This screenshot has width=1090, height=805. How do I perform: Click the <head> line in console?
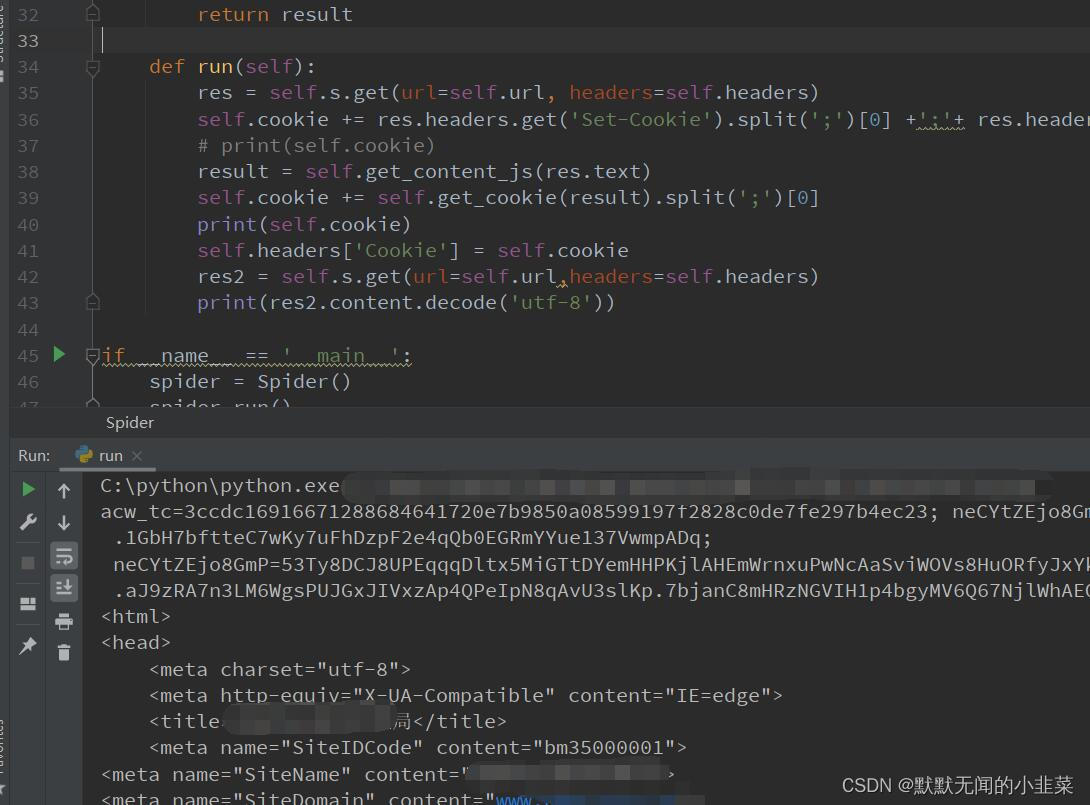[x=136, y=643]
